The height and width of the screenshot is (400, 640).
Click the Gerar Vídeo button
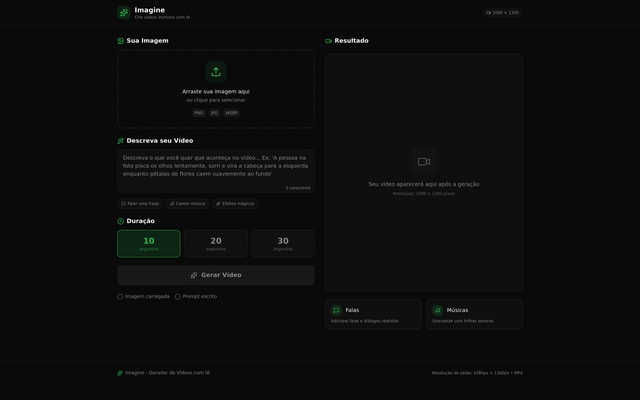(216, 275)
